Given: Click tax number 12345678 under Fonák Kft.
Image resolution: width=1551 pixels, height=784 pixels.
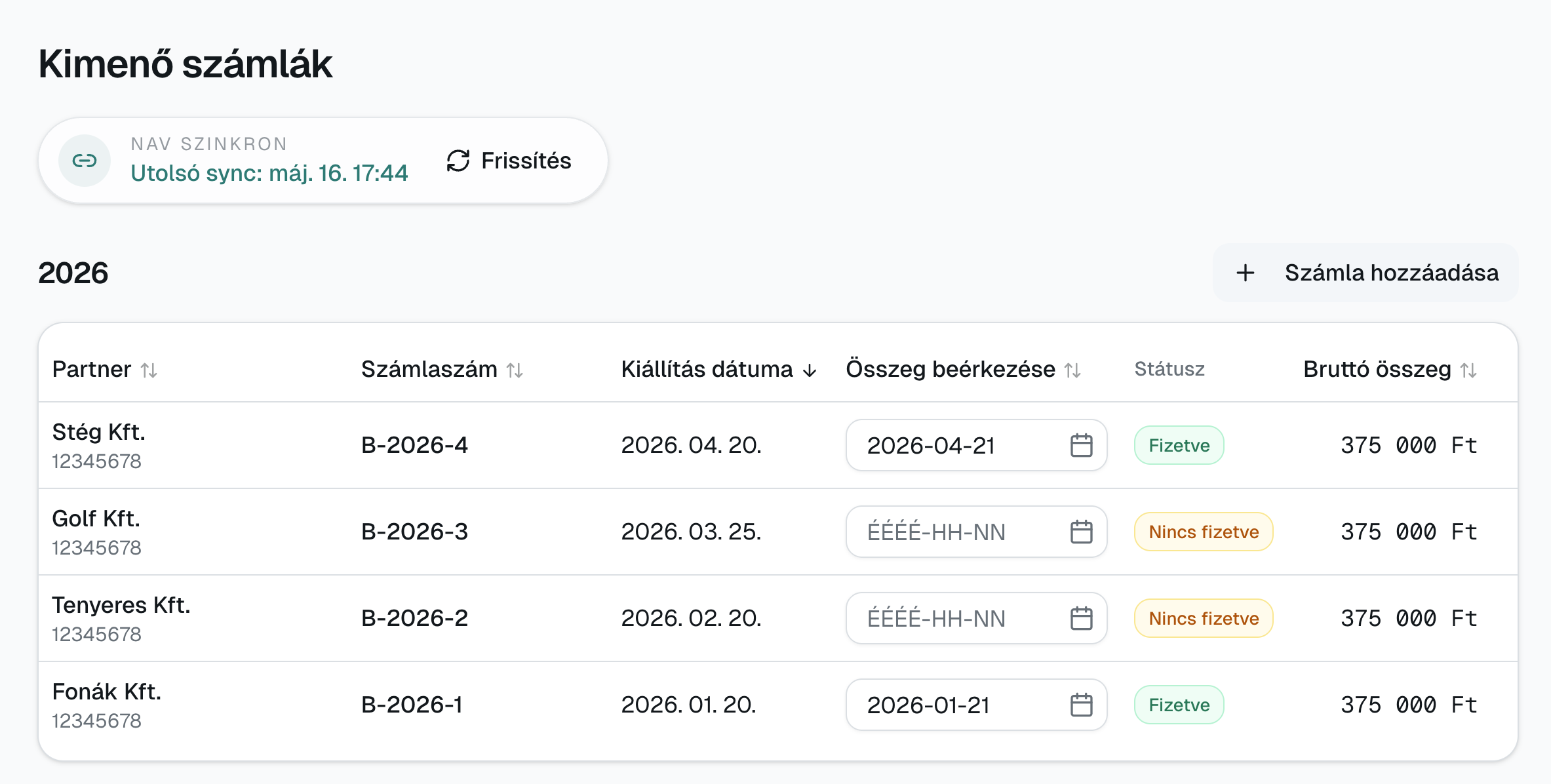Looking at the screenshot, I should (x=97, y=721).
